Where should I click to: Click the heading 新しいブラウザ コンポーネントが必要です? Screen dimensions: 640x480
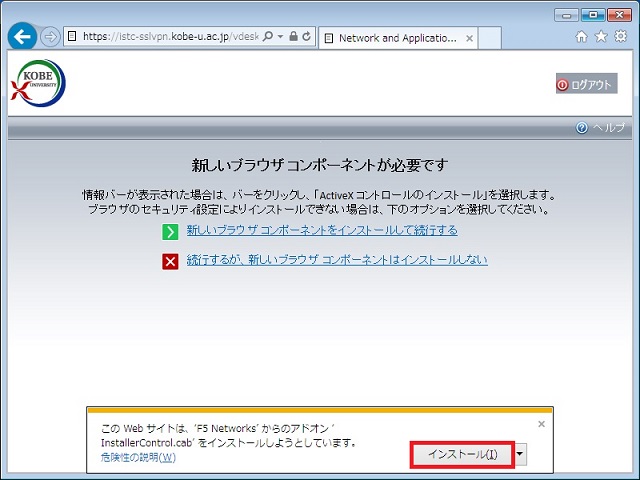pyautogui.click(x=320, y=165)
